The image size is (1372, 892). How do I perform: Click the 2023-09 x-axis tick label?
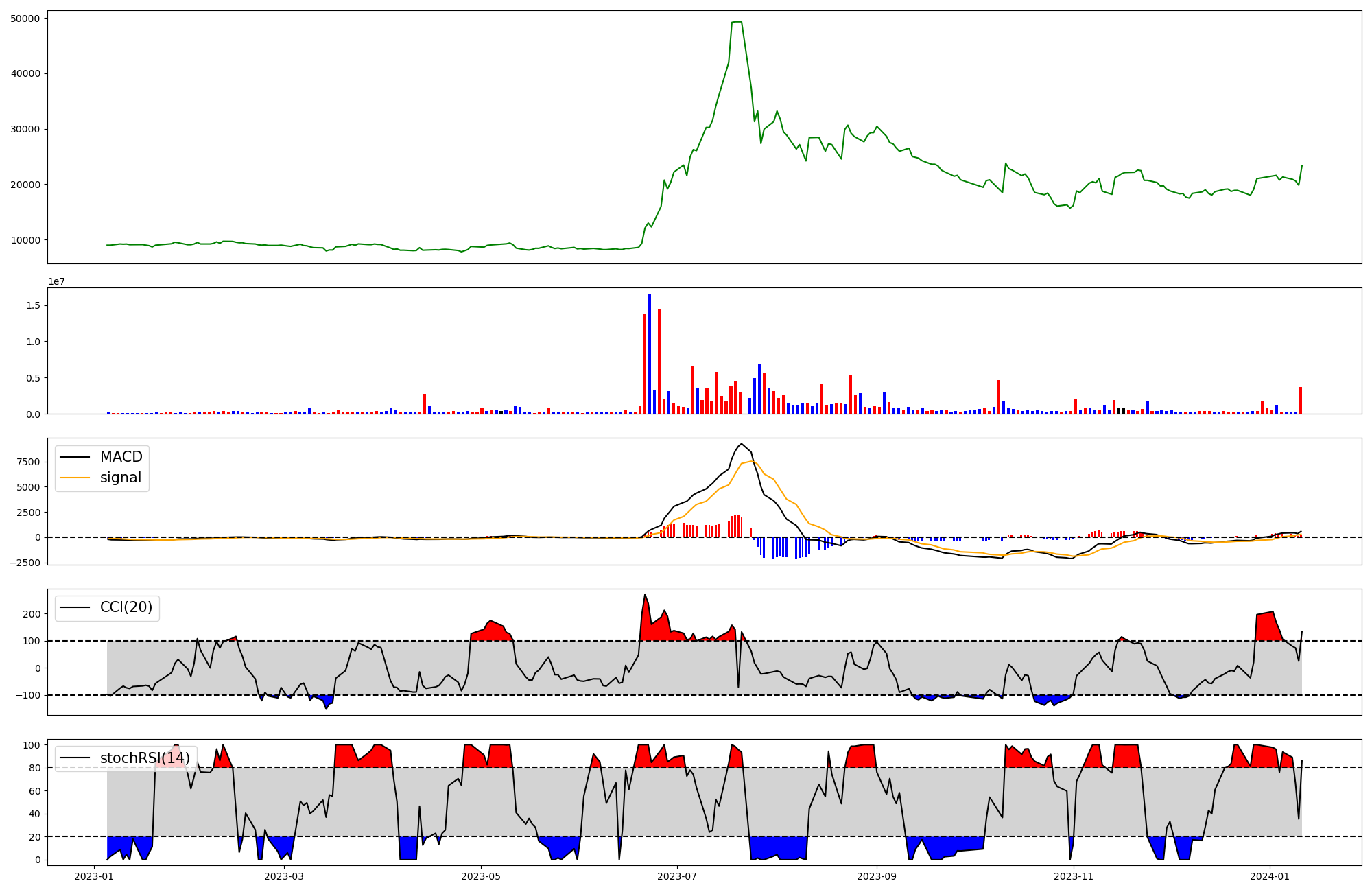tap(877, 876)
